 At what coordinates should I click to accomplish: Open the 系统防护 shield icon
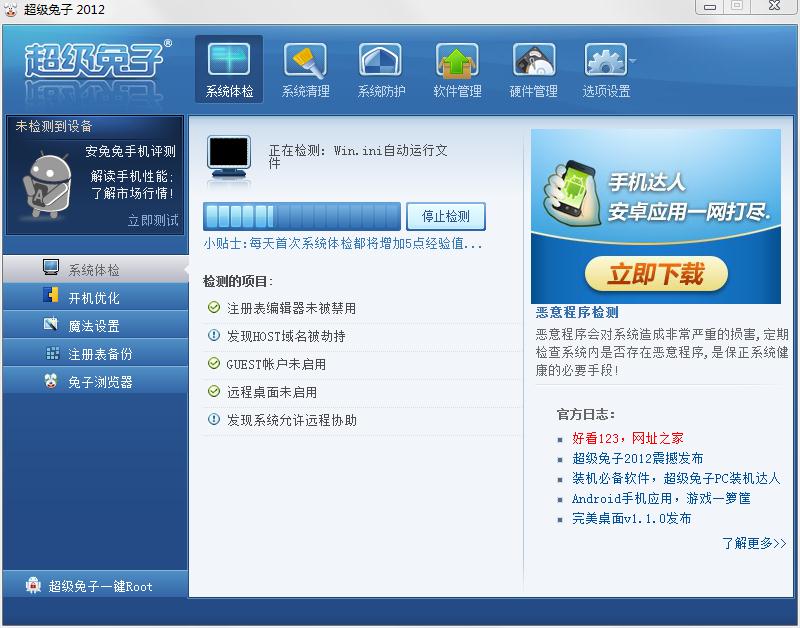(381, 60)
